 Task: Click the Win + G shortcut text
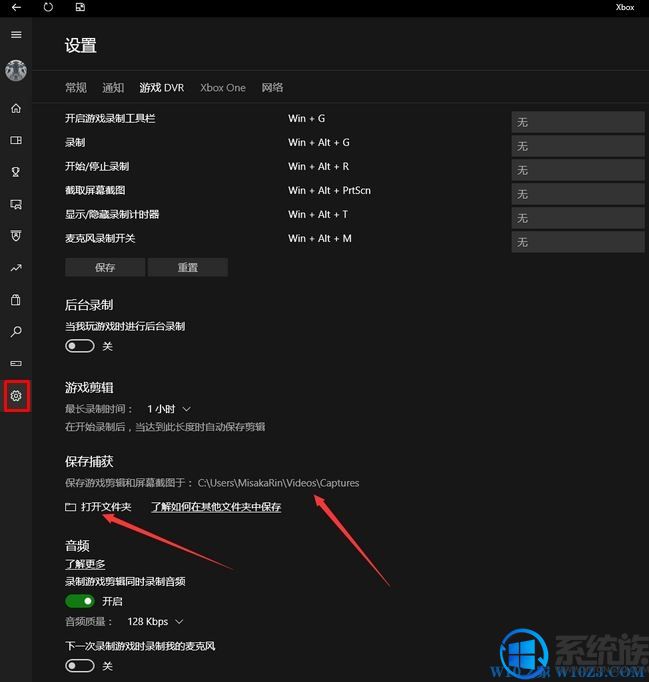click(307, 118)
